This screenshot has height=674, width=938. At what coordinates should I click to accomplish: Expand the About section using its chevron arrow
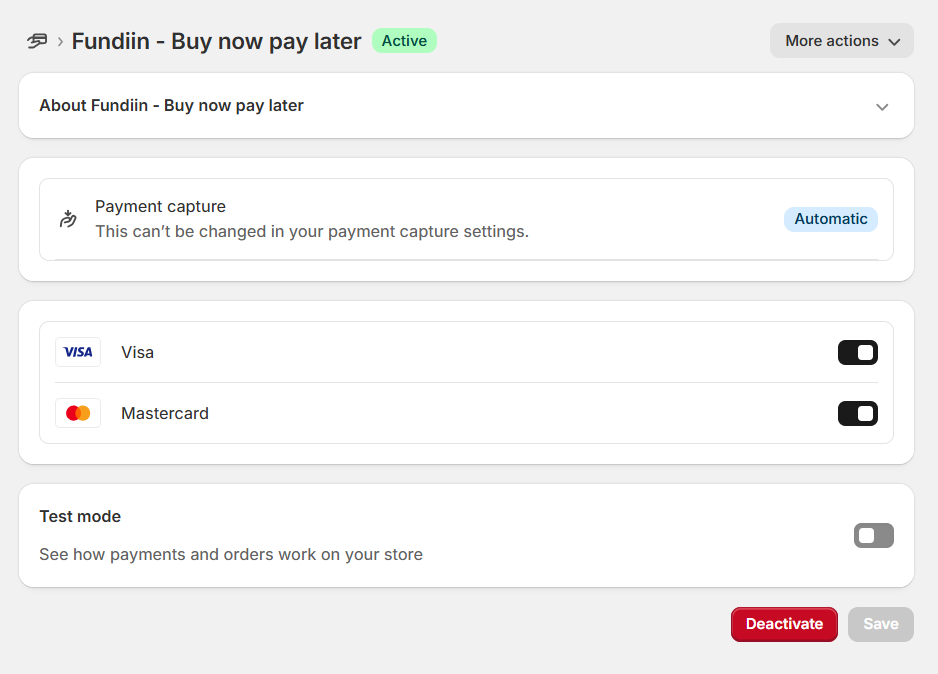click(881, 107)
